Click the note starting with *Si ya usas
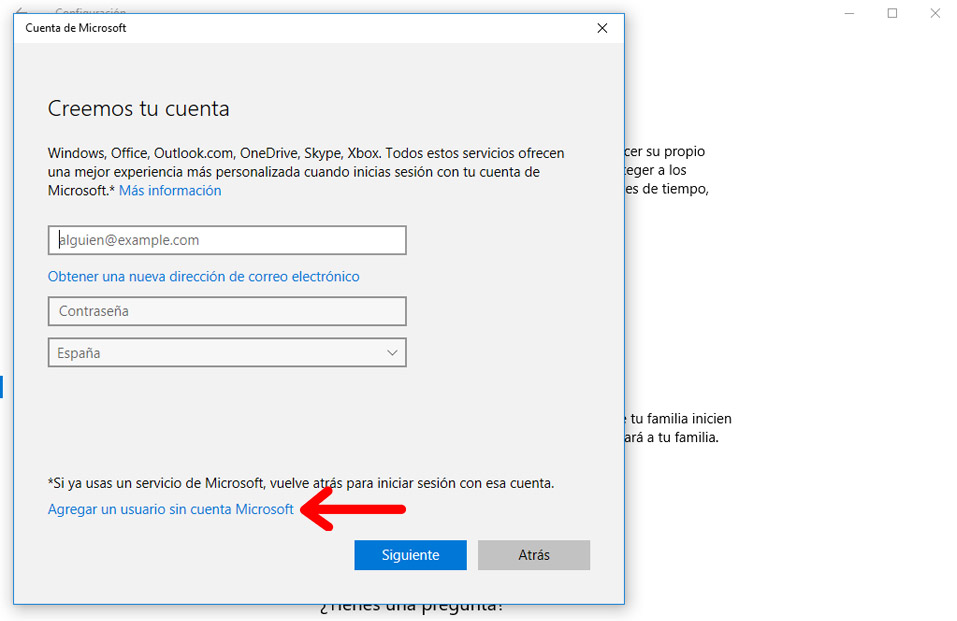This screenshot has height=621, width=957. coord(301,483)
